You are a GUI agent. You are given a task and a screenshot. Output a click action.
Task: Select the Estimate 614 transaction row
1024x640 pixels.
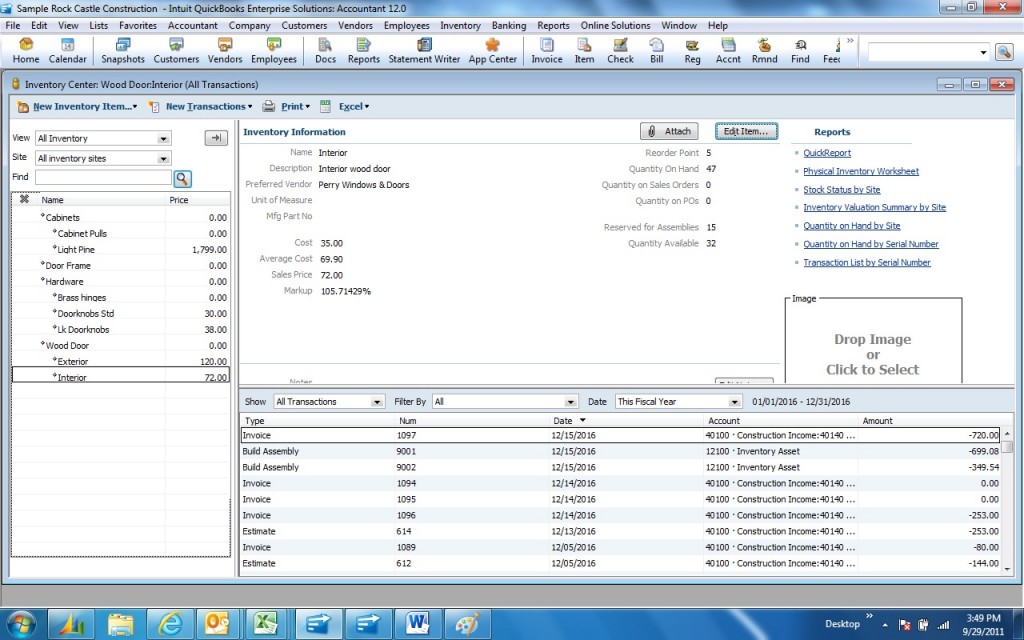[x=620, y=532]
